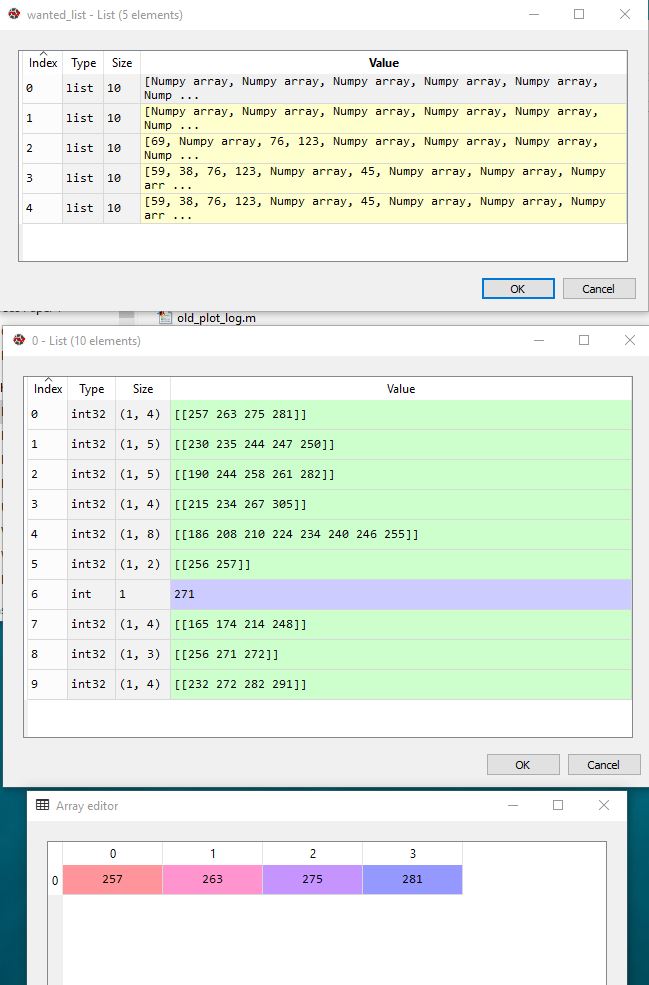Select the blue cell containing 281
This screenshot has width=649, height=985.
pos(412,879)
